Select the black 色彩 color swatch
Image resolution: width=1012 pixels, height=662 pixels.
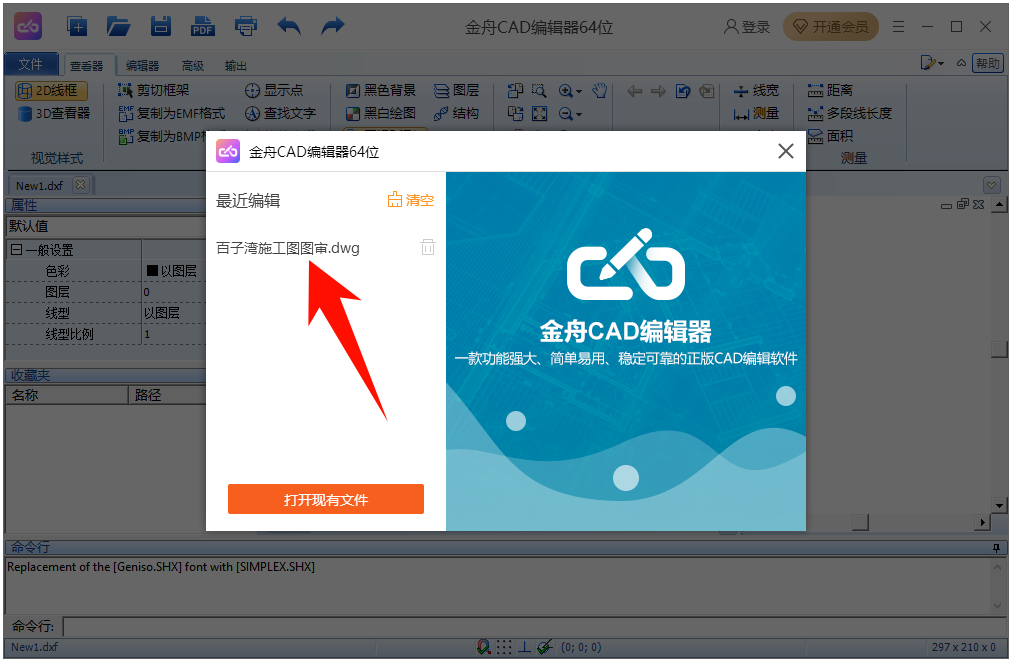click(152, 271)
